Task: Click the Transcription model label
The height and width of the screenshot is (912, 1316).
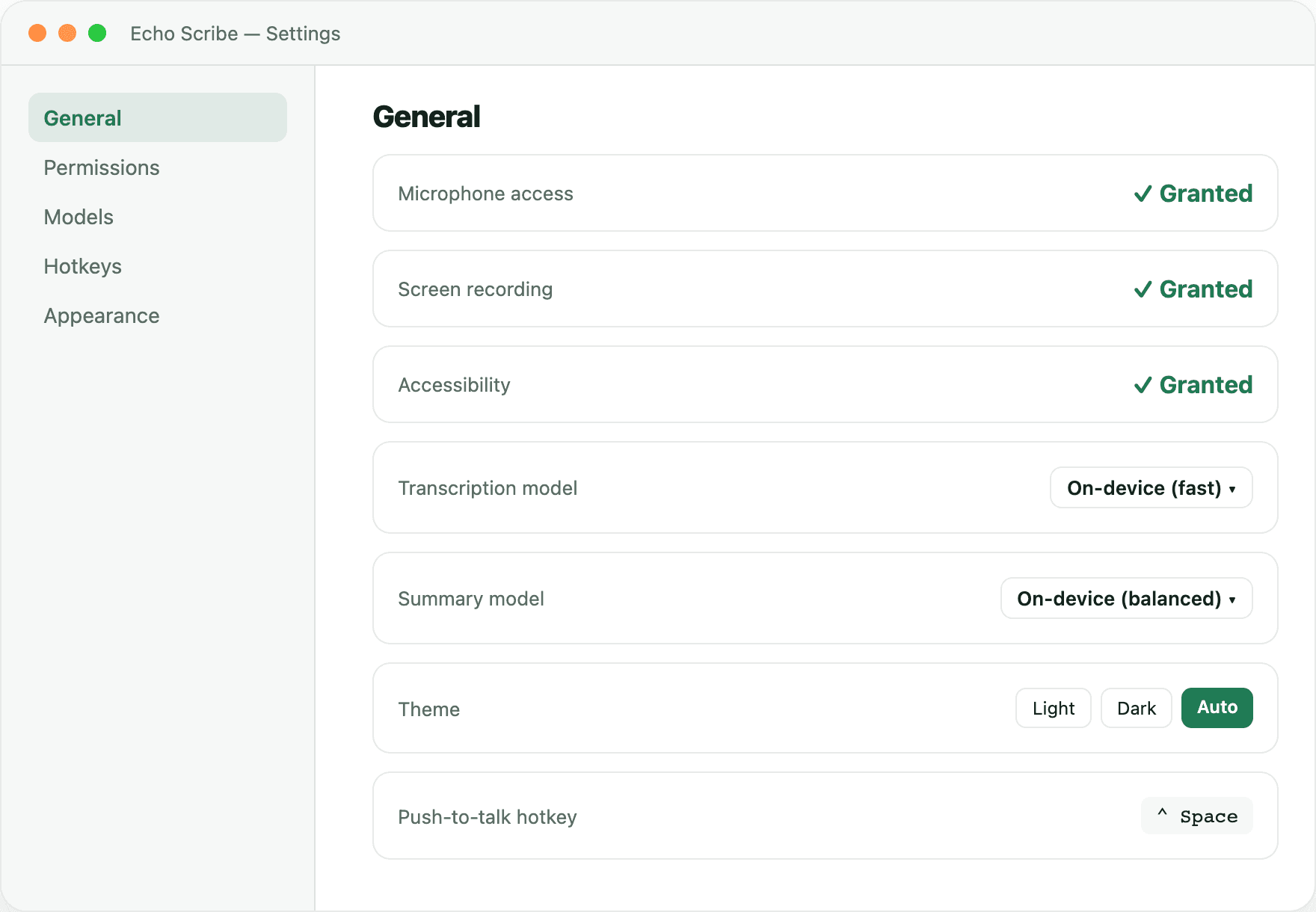Action: [x=488, y=488]
